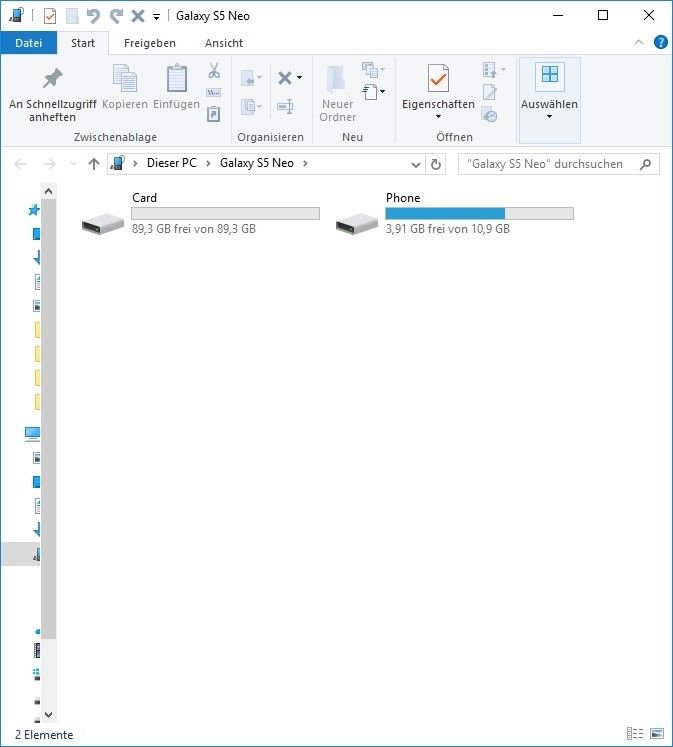This screenshot has height=747, width=673.
Task: Select the Start ribbon tab
Action: click(83, 43)
